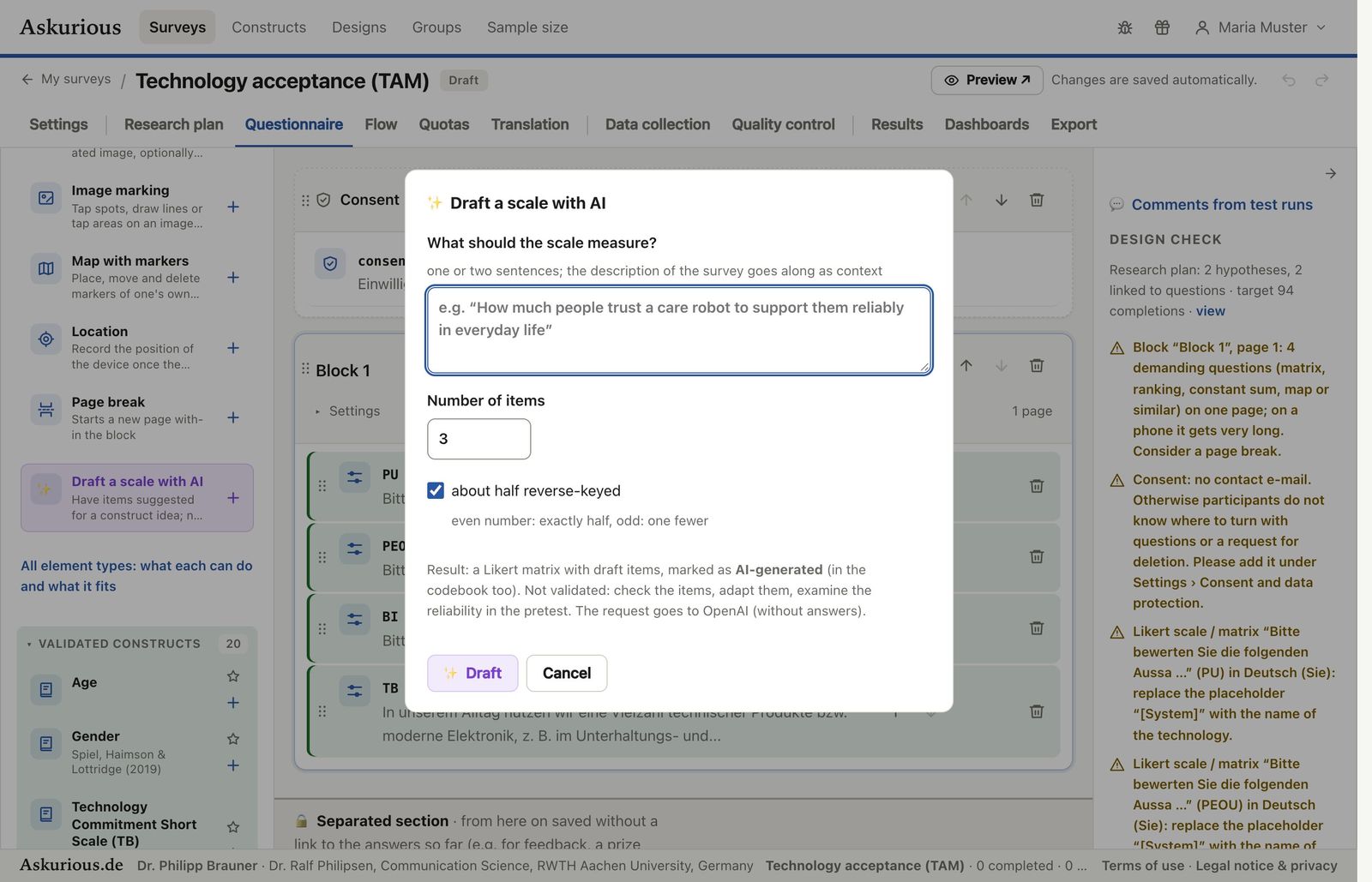The height and width of the screenshot is (882, 1372).
Task: Grab the drag handle of Consent block
Action: 305,200
